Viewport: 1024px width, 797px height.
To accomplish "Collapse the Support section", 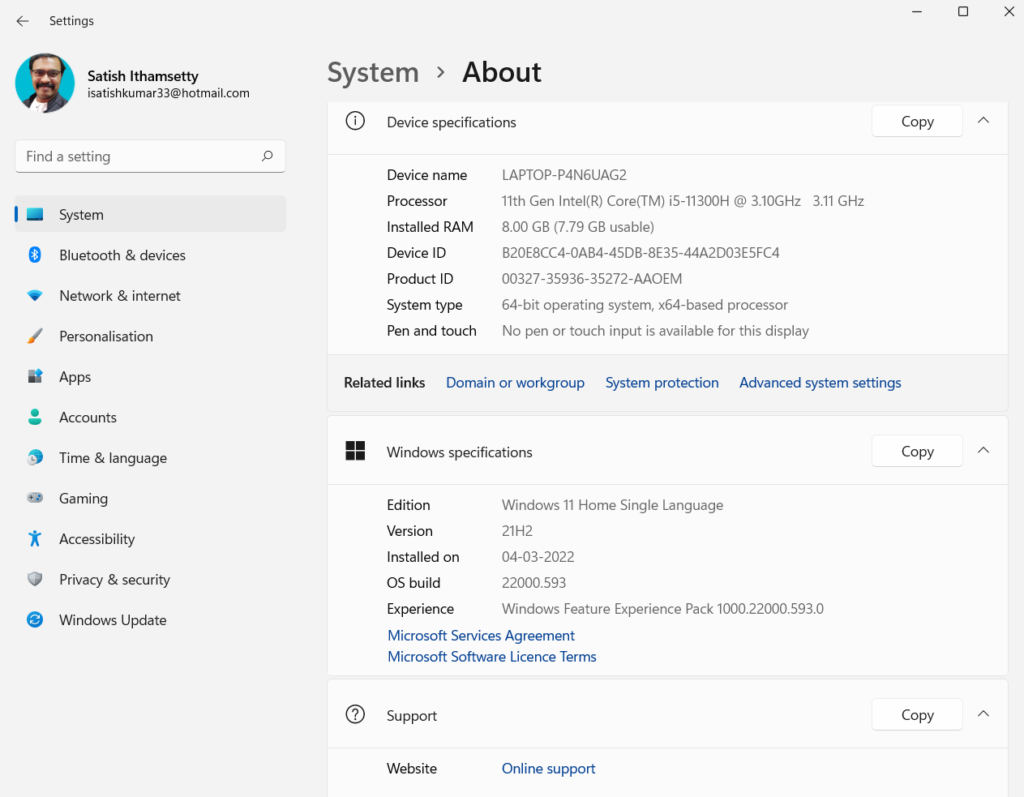I will [984, 713].
